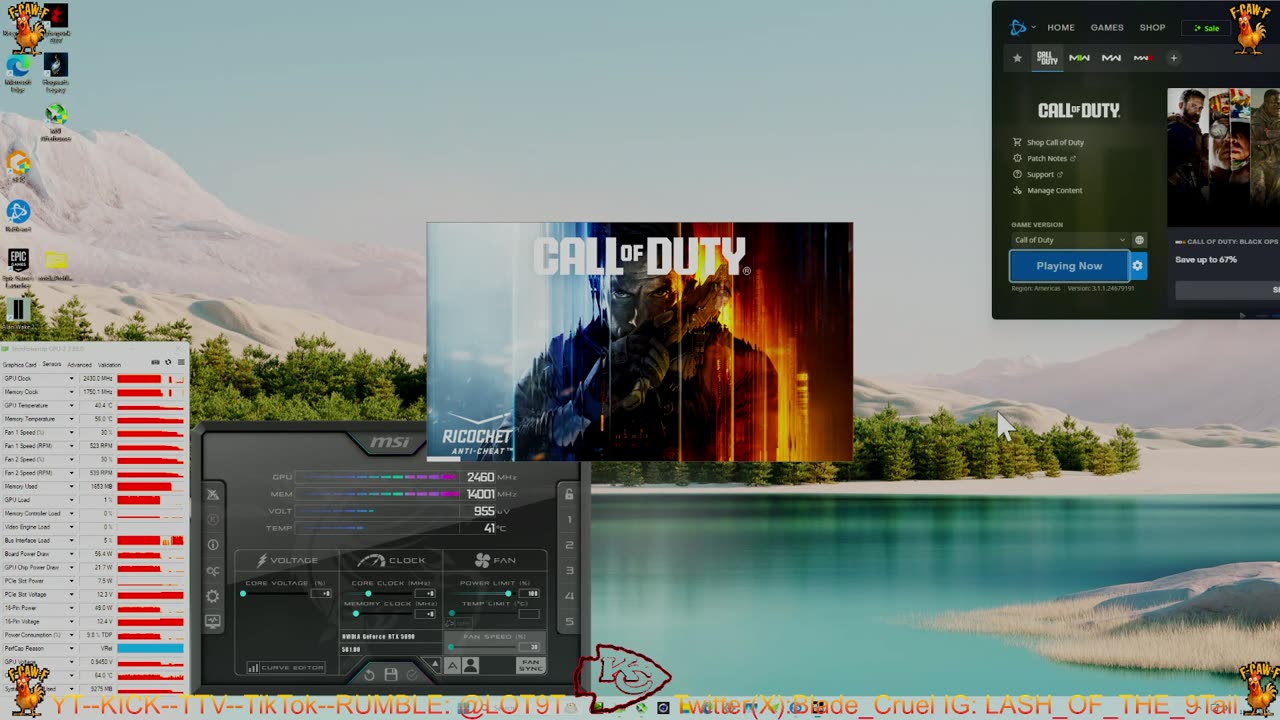
Task: Toggle Fan Sync button in Afterburner
Action: (531, 665)
